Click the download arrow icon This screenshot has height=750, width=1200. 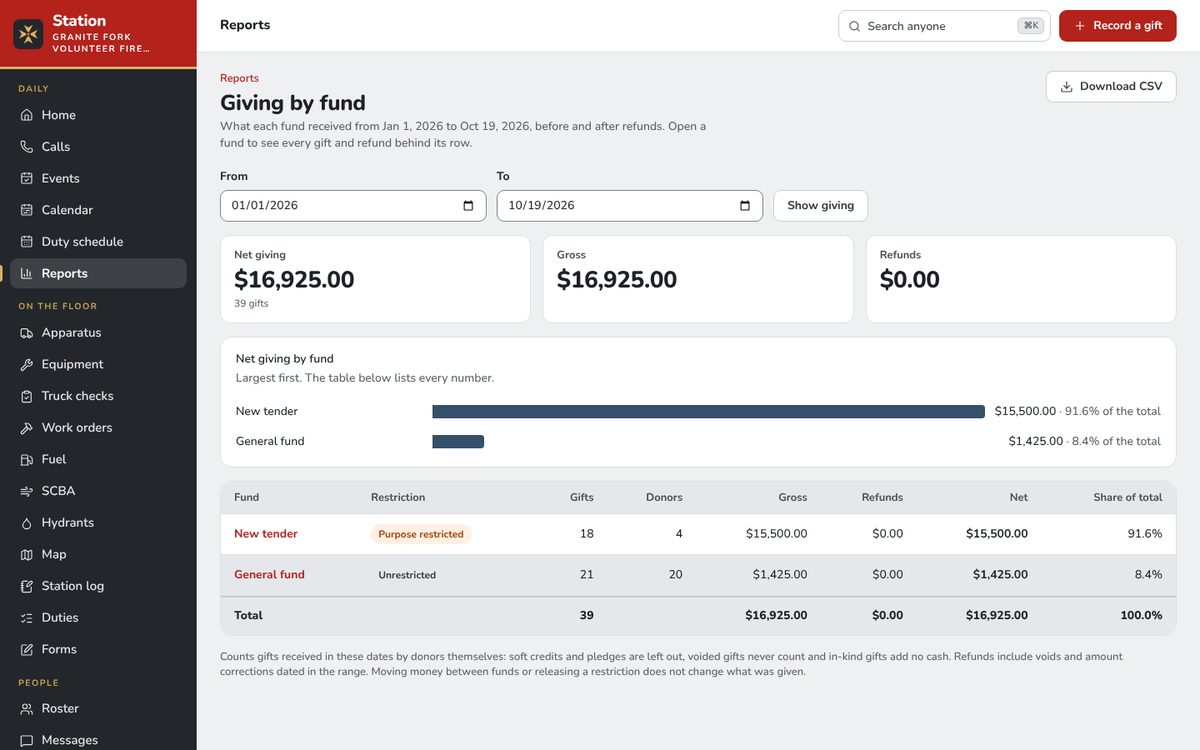1067,87
